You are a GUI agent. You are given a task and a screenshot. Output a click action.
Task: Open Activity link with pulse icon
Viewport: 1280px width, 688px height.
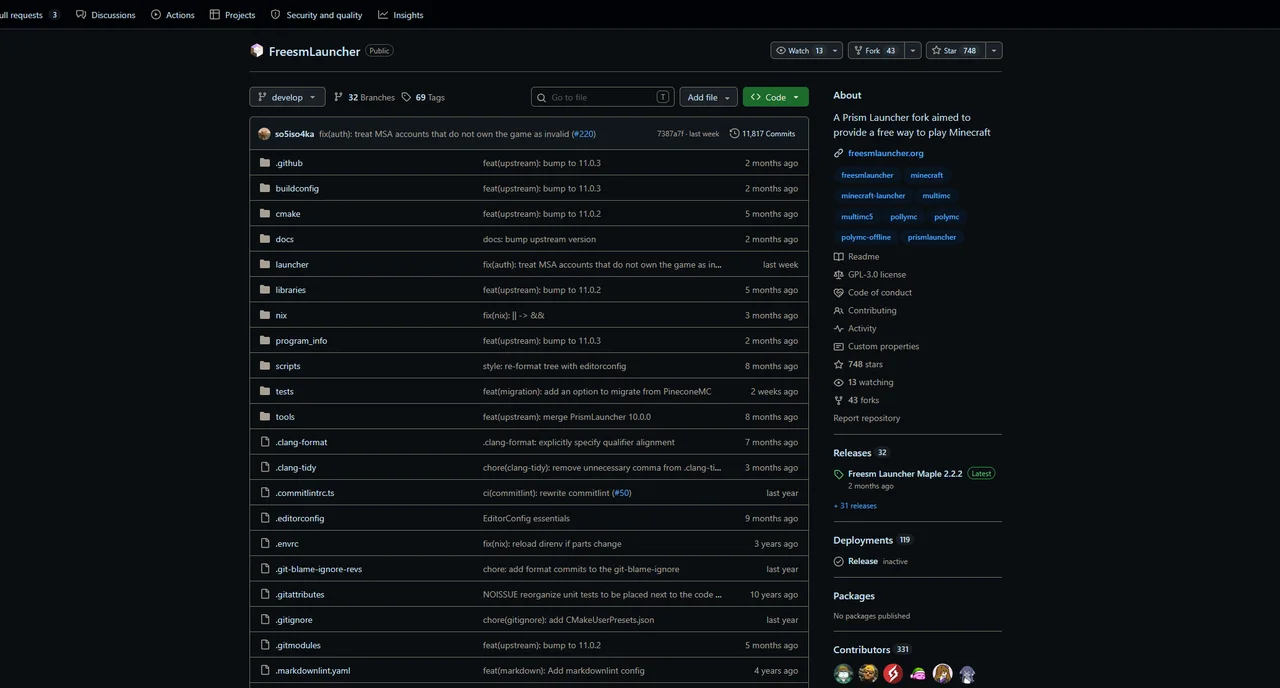[x=855, y=329]
